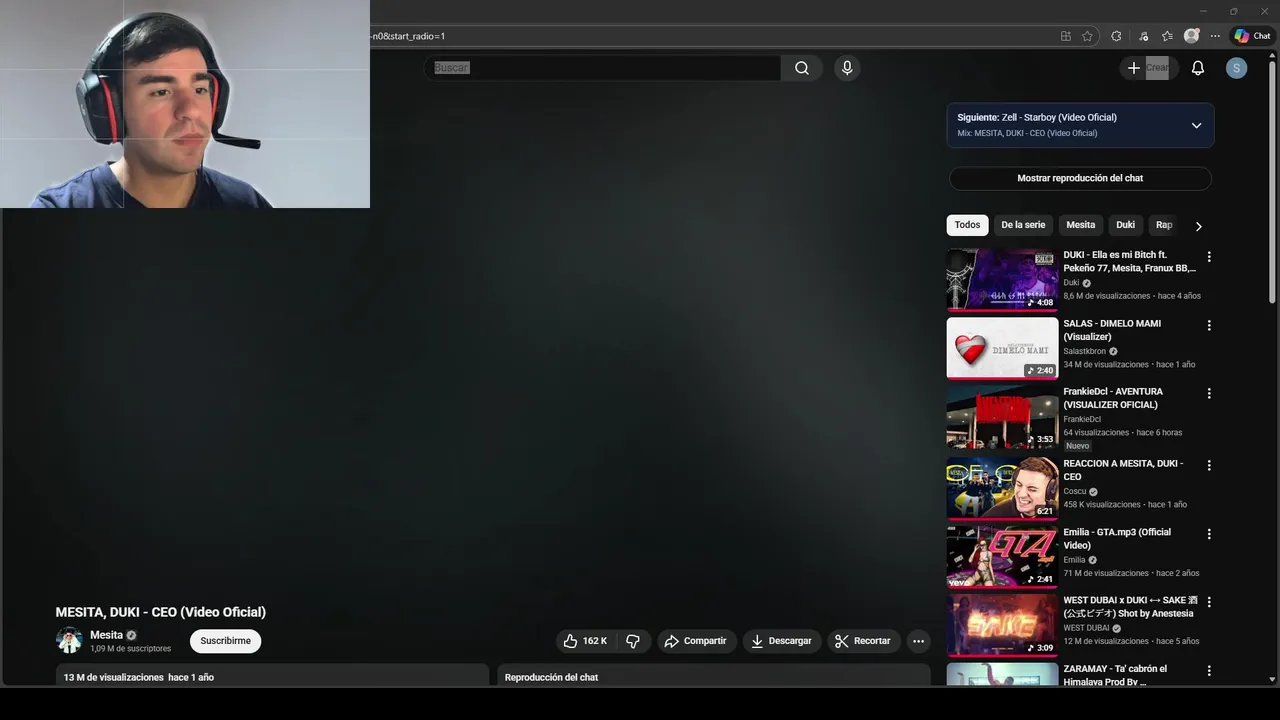Open the Mesita channel avatar

tap(69, 641)
